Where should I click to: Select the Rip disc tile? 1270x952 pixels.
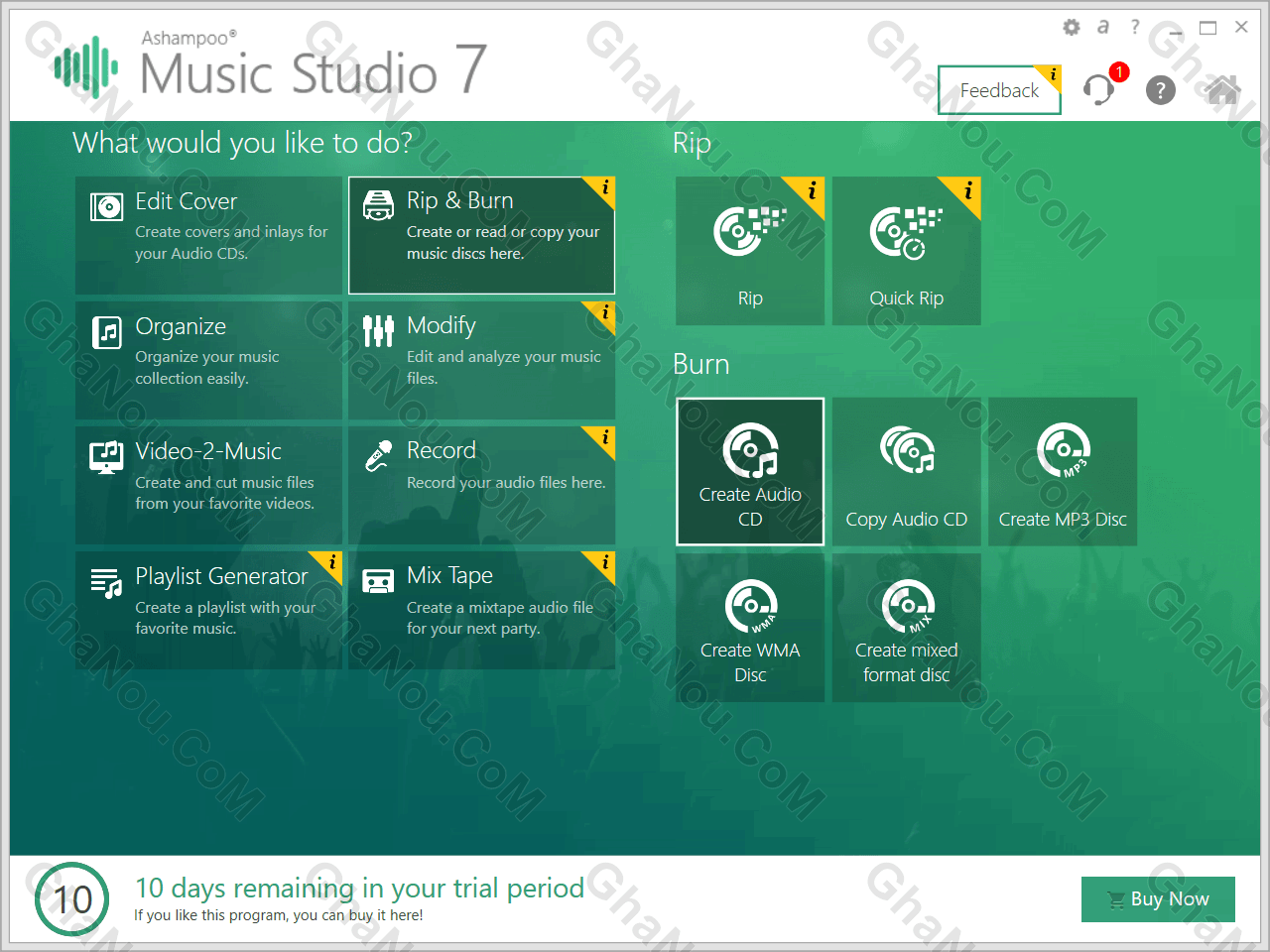click(x=750, y=251)
